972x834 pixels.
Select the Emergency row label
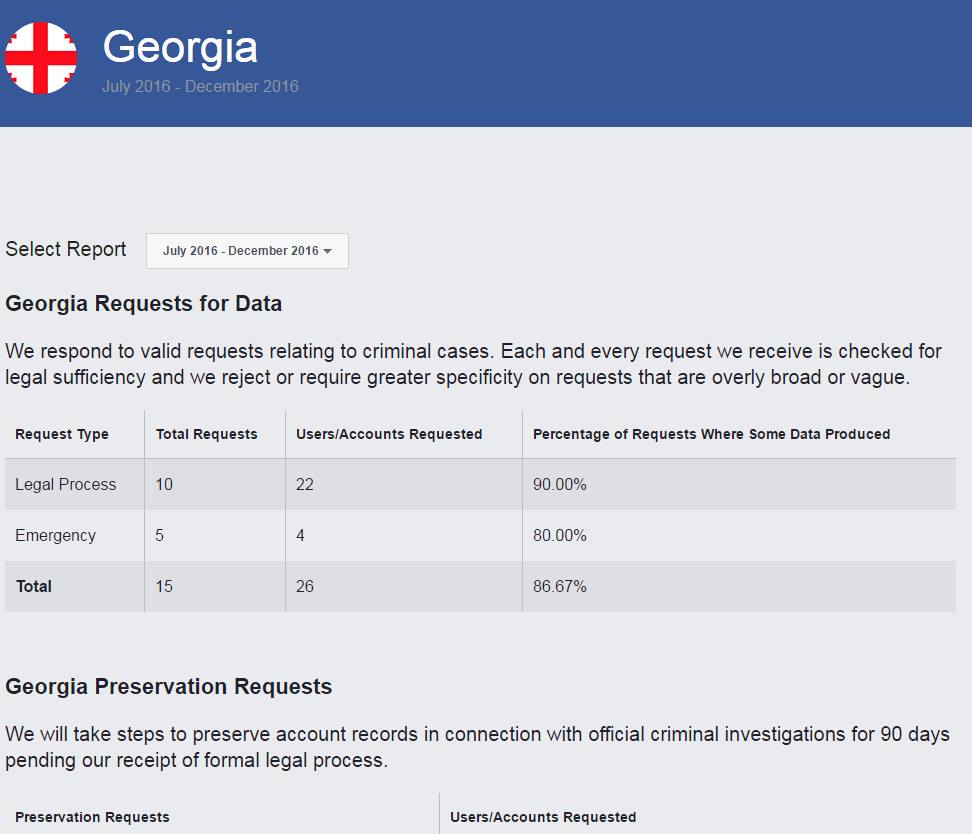[56, 536]
